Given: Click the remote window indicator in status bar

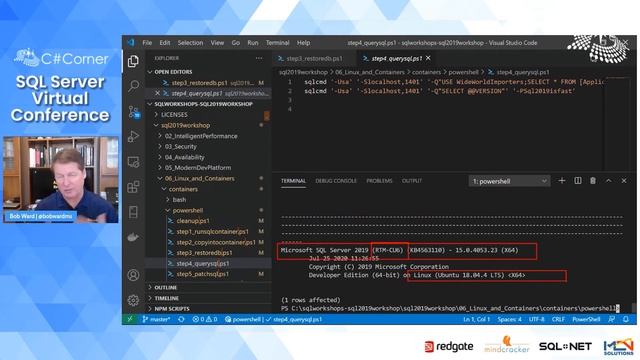Looking at the screenshot, I should point(130,319).
